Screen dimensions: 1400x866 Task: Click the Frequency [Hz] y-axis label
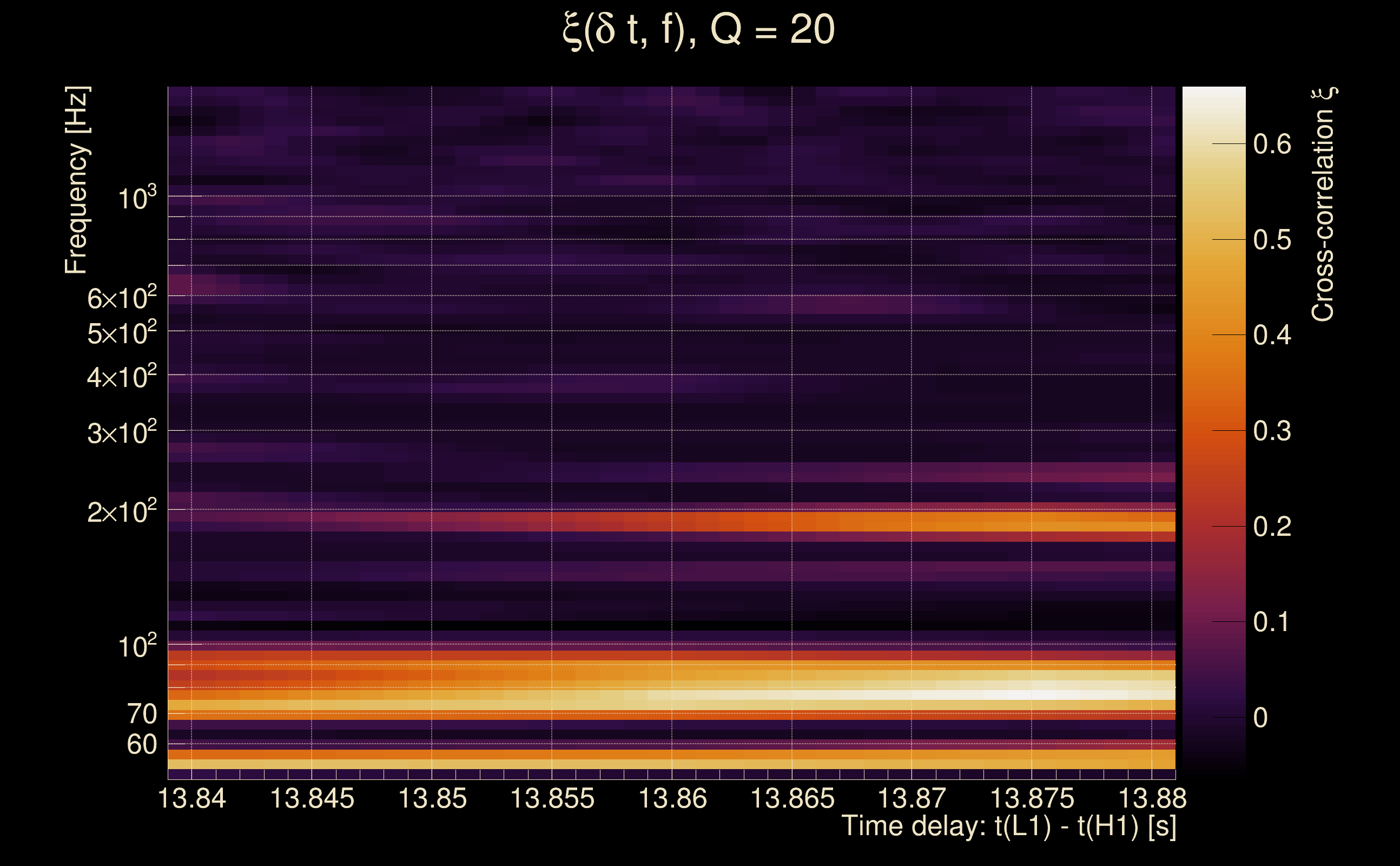click(76, 180)
